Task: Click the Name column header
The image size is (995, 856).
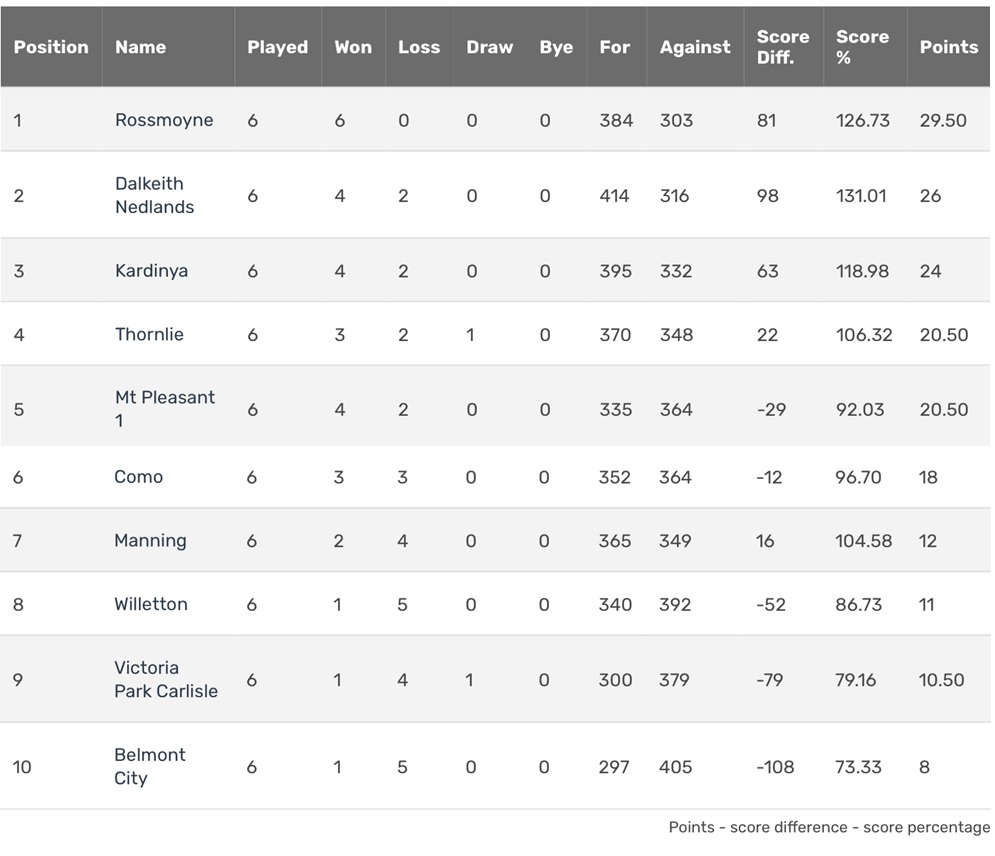Action: [140, 47]
